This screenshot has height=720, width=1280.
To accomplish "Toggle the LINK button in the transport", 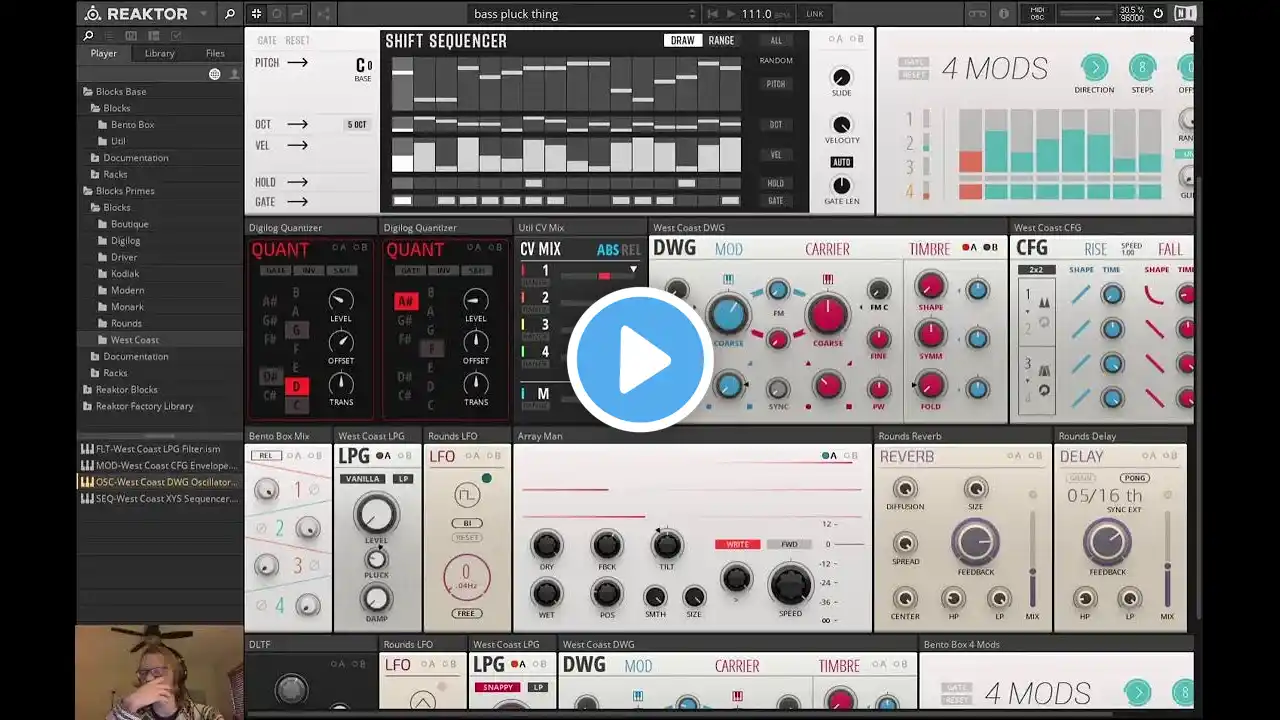I will [x=815, y=14].
